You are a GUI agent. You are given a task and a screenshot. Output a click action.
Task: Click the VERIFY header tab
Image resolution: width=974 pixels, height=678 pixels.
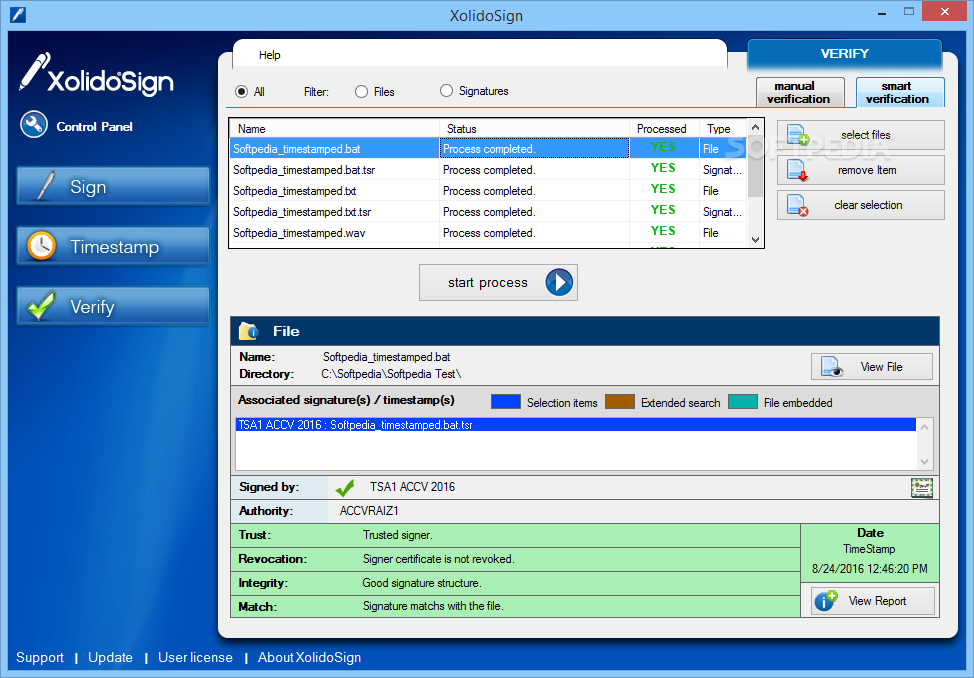point(845,54)
